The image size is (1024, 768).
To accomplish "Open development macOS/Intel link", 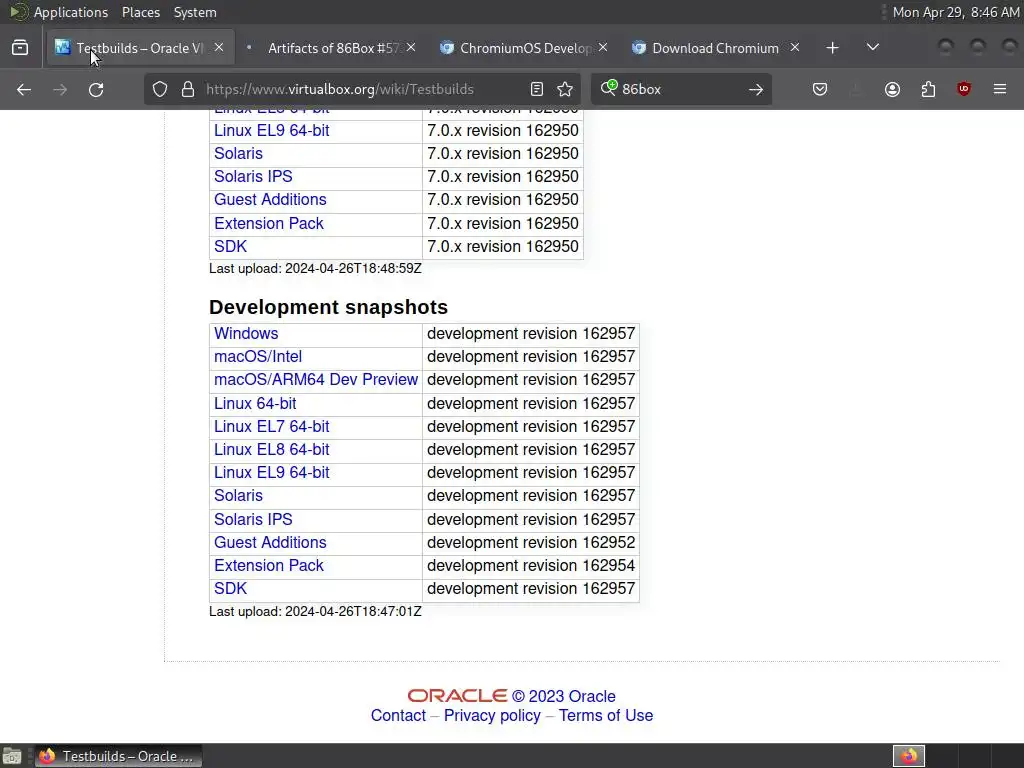I will 258,357.
